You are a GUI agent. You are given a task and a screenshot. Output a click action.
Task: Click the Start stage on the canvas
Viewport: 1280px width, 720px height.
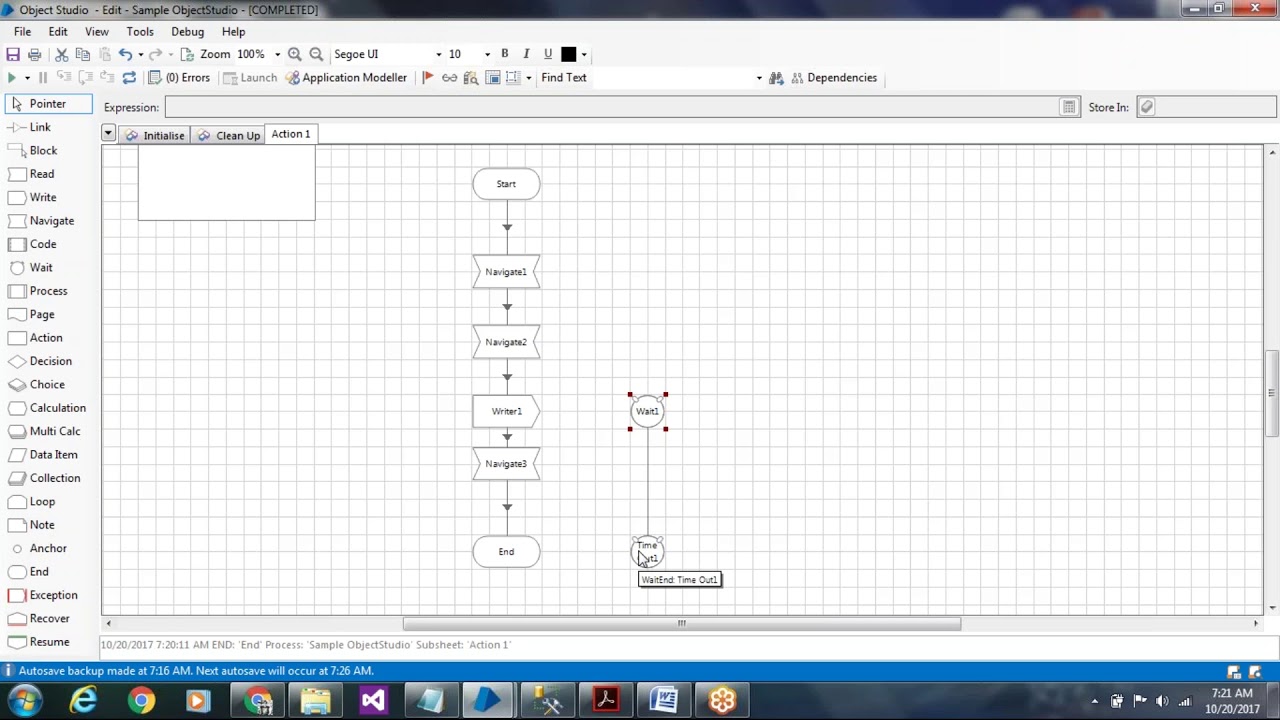(x=506, y=184)
